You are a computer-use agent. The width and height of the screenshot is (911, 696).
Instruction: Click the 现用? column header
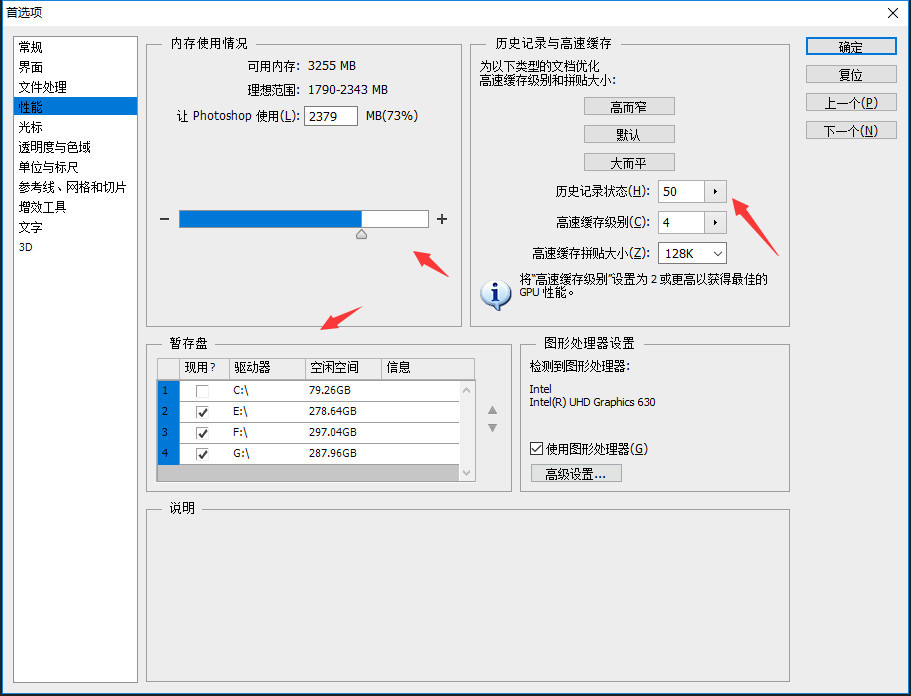pyautogui.click(x=205, y=368)
